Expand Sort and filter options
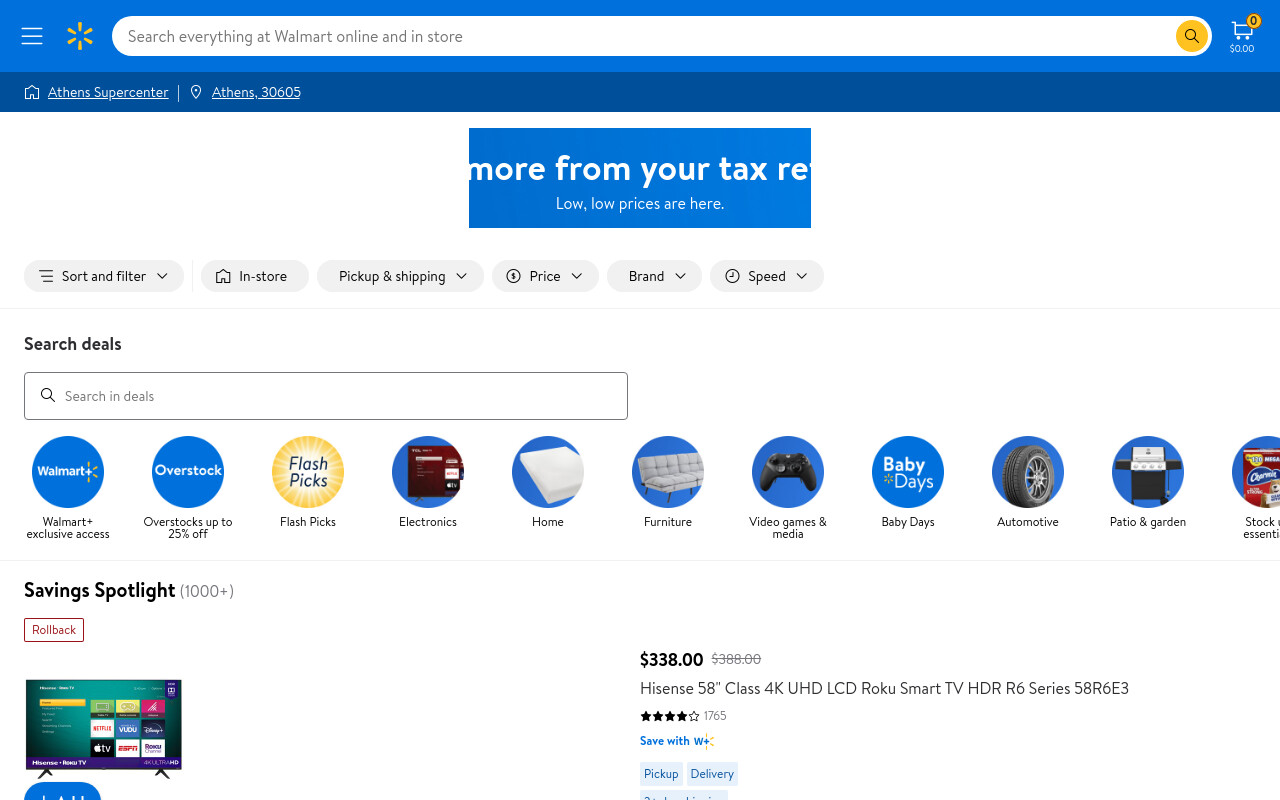Viewport: 1280px width, 800px height. [x=104, y=276]
